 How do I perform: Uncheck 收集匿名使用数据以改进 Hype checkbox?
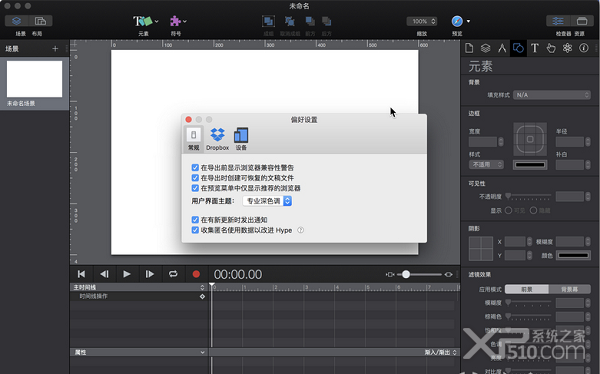coord(195,230)
